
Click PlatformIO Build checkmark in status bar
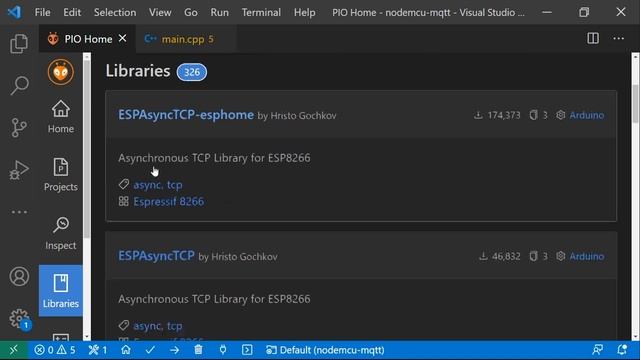point(150,350)
